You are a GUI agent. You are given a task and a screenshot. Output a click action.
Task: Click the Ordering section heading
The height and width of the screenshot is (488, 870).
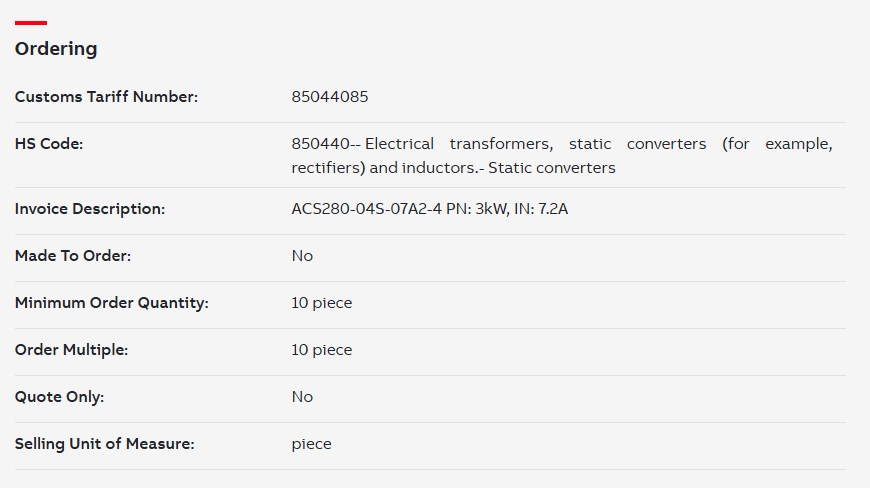tap(56, 49)
